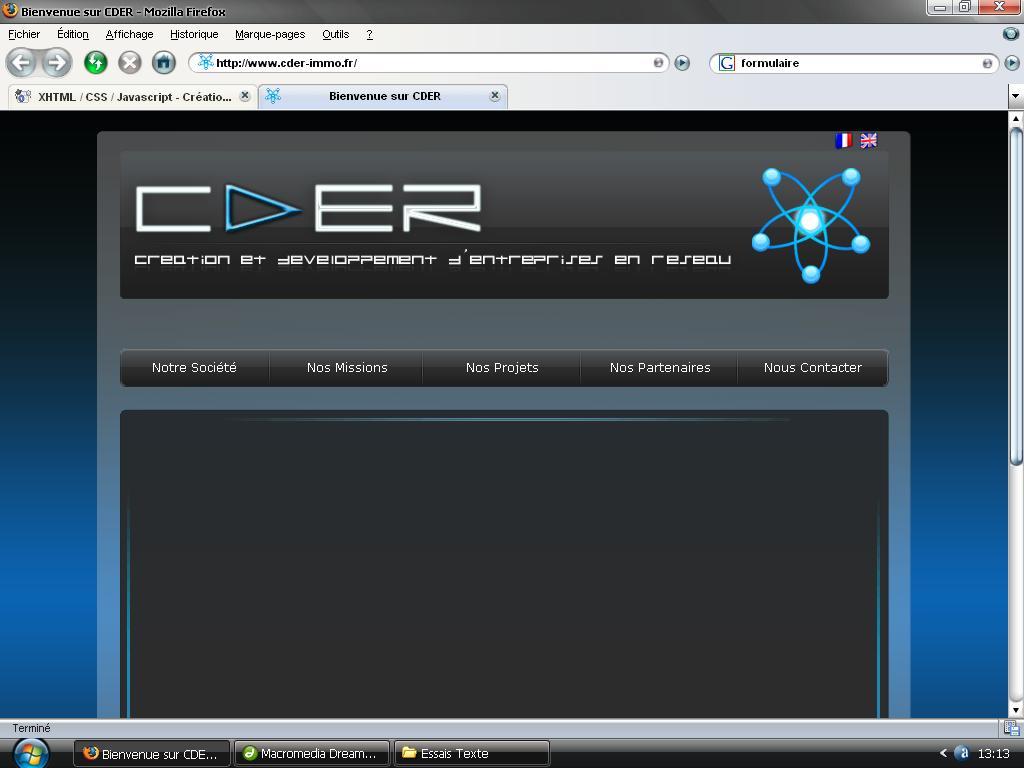Open the Affichage menu
Screen dimensions: 1024x768
[129, 34]
